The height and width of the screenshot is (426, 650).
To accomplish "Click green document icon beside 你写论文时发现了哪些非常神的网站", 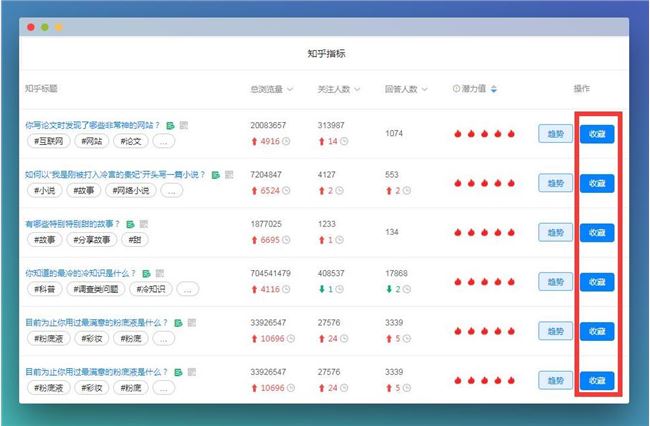I will click(x=170, y=125).
